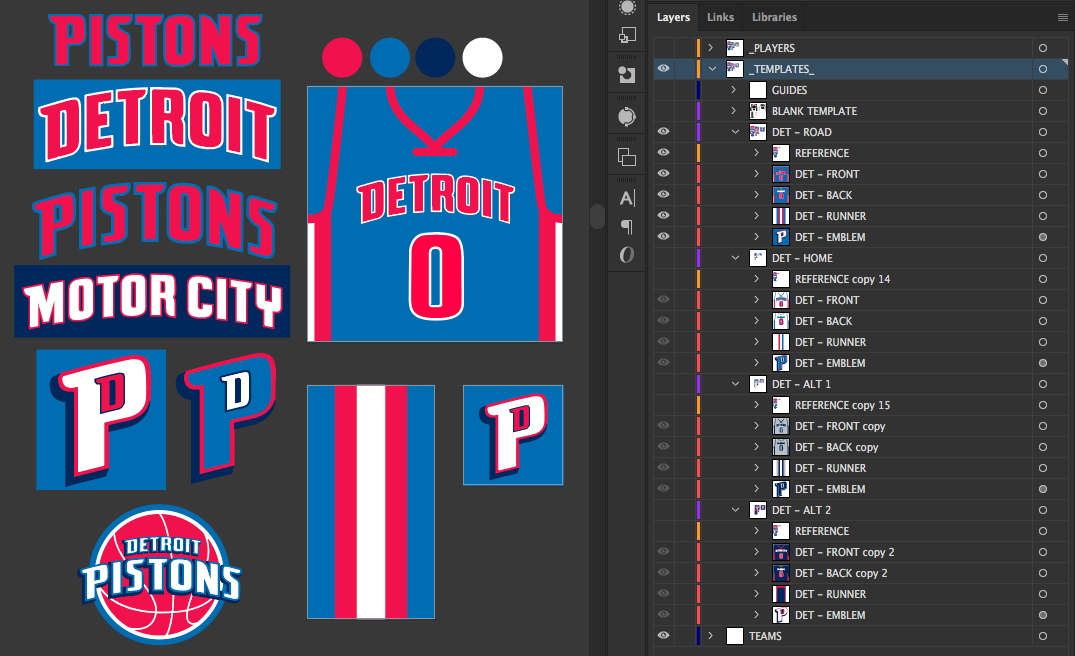Show the DET – HOME layer
The height and width of the screenshot is (656, 1075).
click(x=663, y=257)
